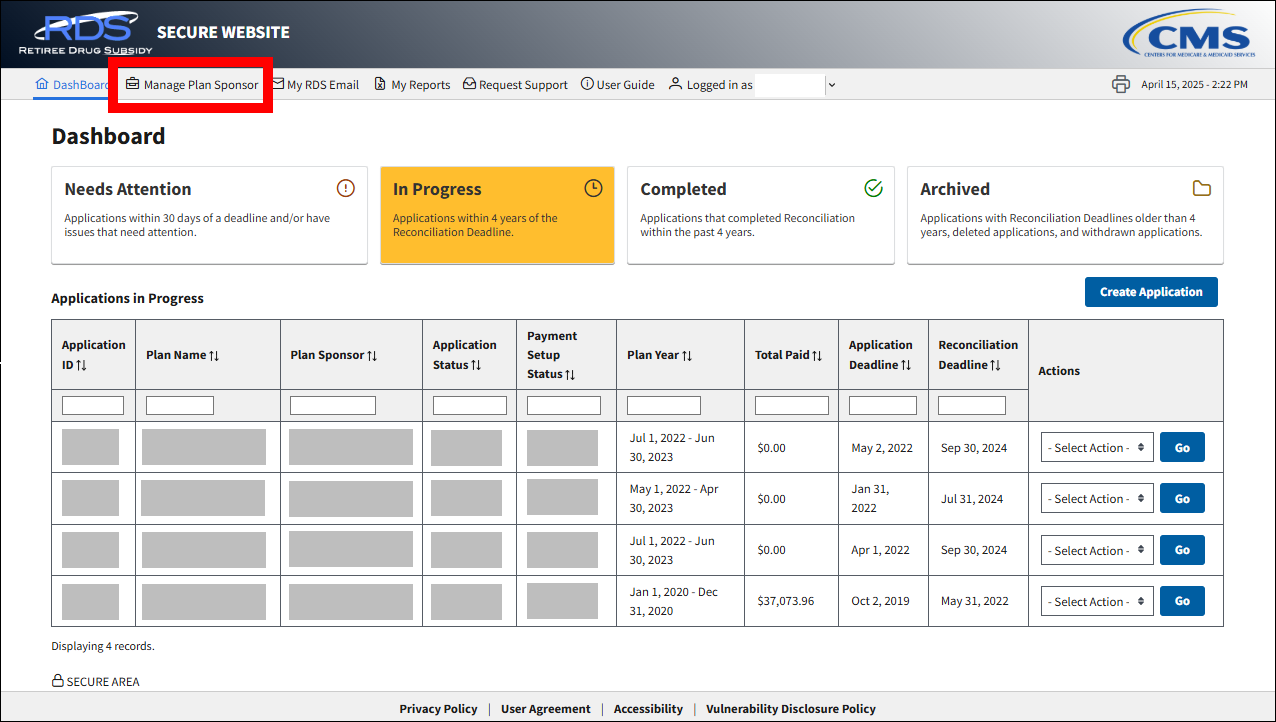Click the RDS Retiree Drug Subsidy logo

click(x=85, y=34)
